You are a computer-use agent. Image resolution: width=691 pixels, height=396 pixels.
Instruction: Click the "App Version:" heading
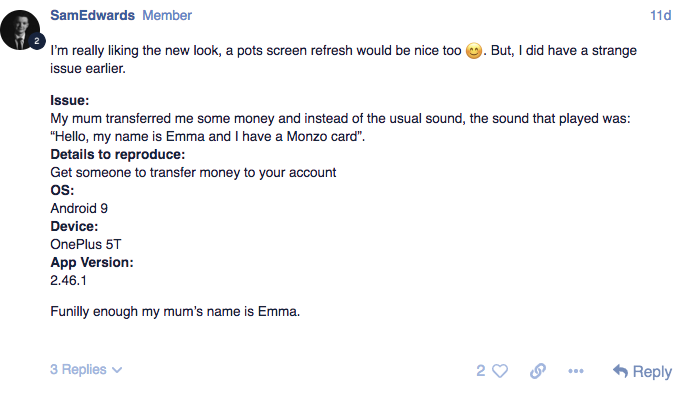pyautogui.click(x=92, y=263)
